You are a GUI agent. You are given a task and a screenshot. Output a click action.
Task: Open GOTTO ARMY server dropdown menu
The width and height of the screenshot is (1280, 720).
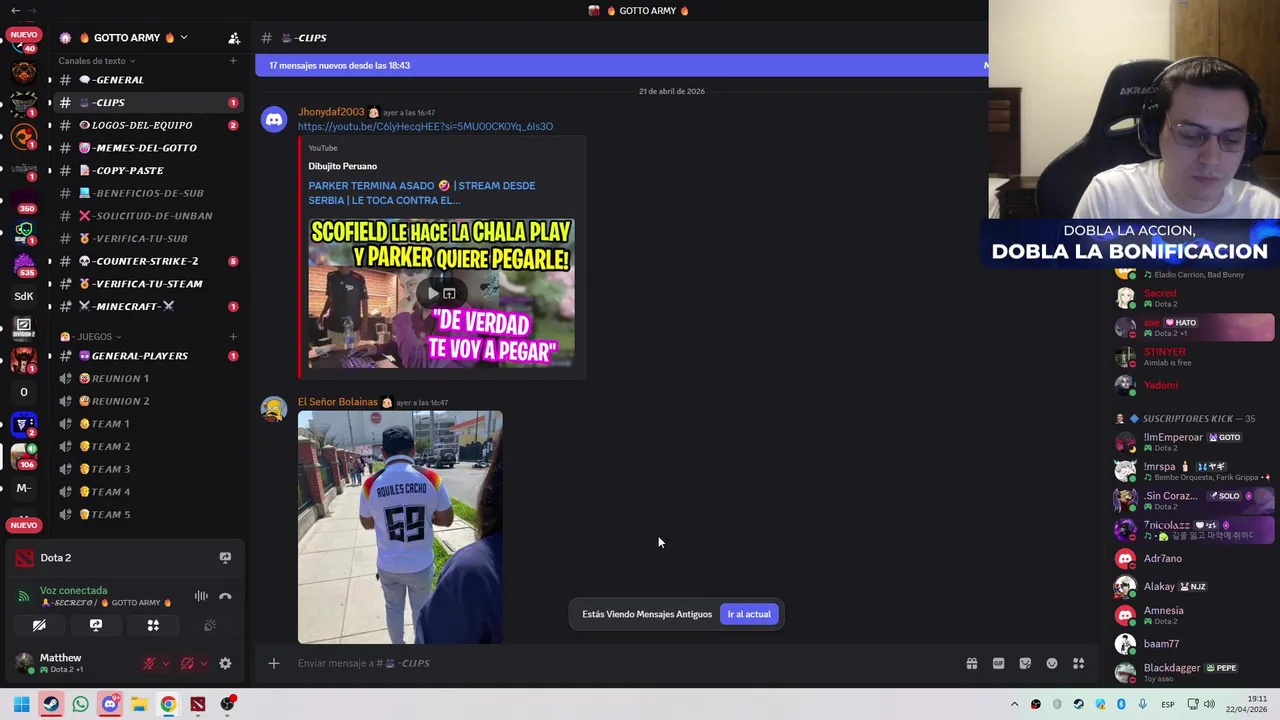pos(183,38)
